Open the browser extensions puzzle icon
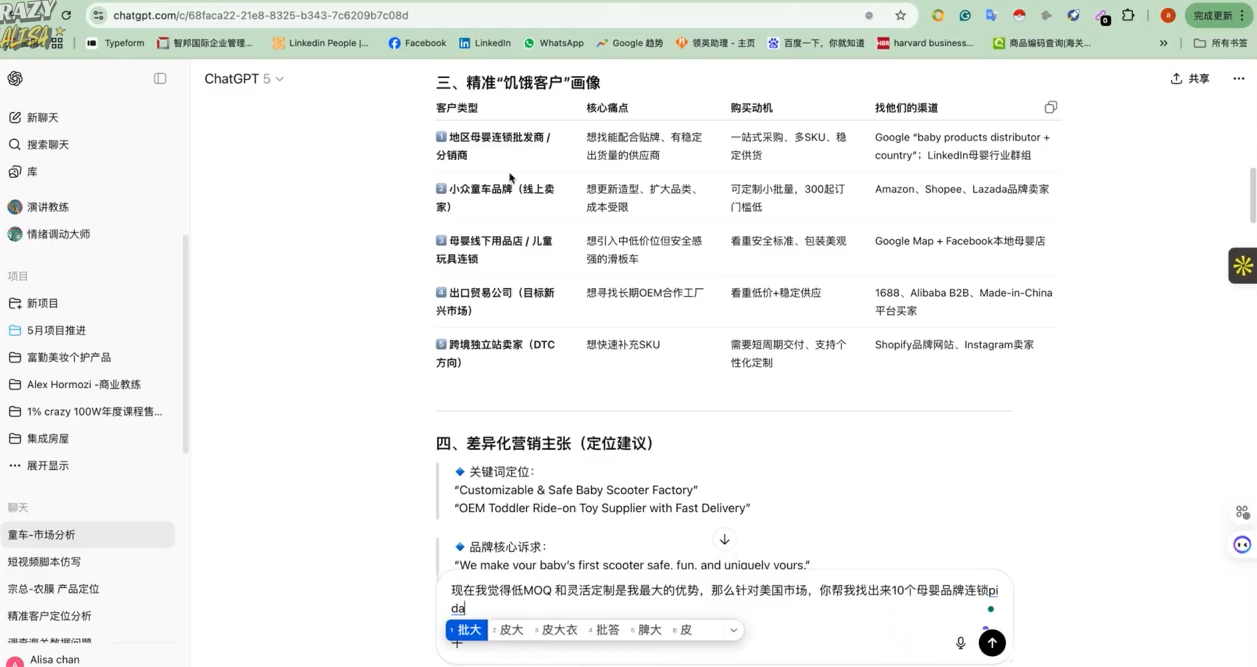Viewport: 1257px width, 667px height. [1129, 15]
